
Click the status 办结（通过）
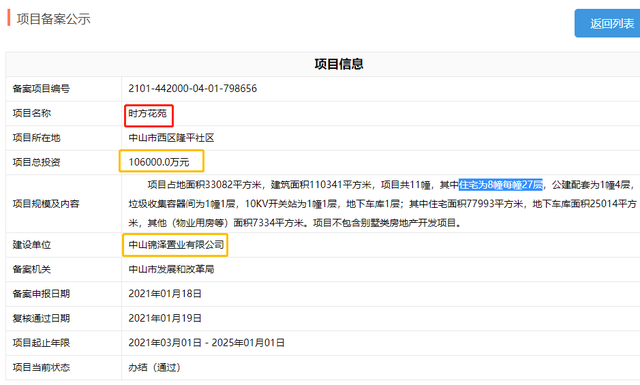pos(154,367)
